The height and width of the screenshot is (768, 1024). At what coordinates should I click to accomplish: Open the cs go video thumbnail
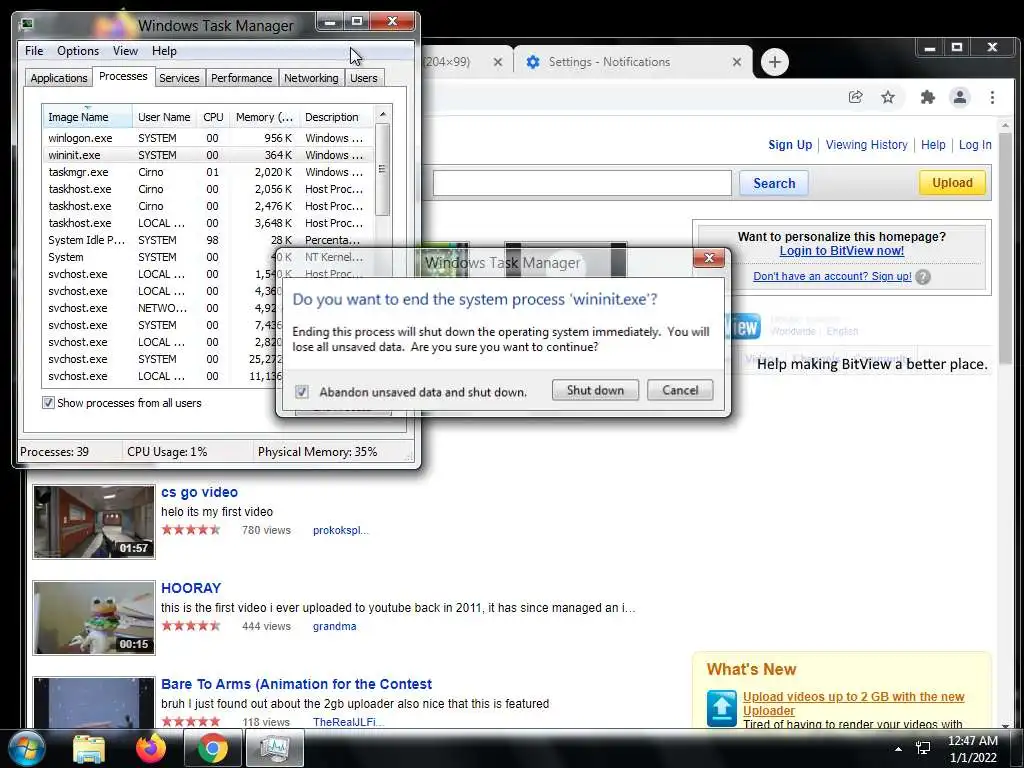94,522
